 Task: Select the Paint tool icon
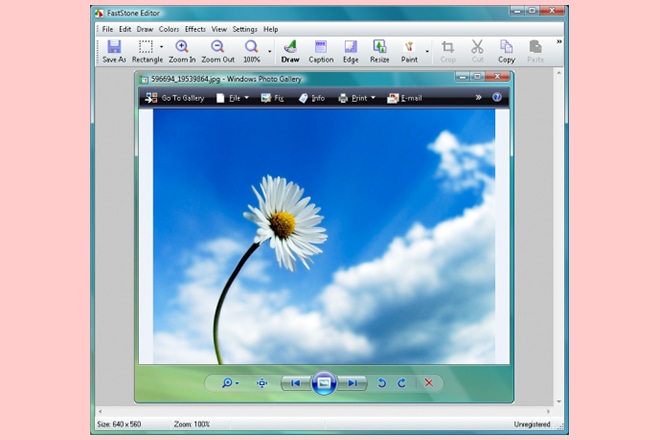[x=409, y=47]
